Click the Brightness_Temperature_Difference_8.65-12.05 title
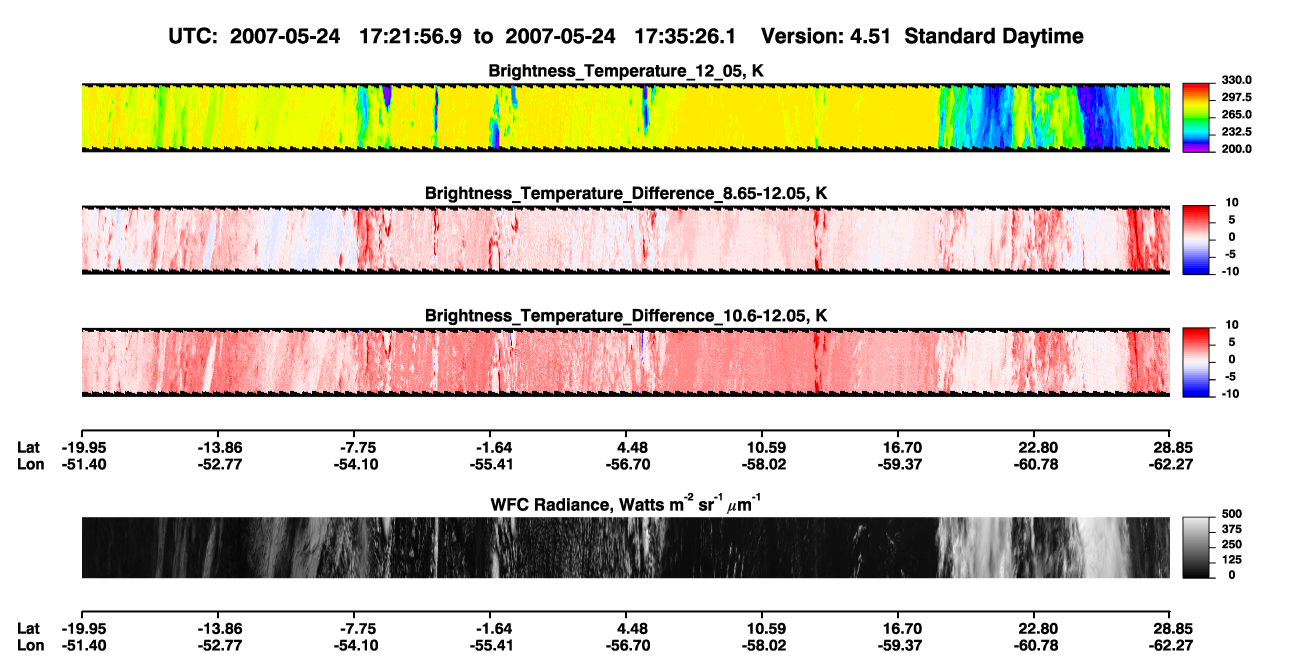This screenshot has height=667, width=1300. tap(626, 193)
